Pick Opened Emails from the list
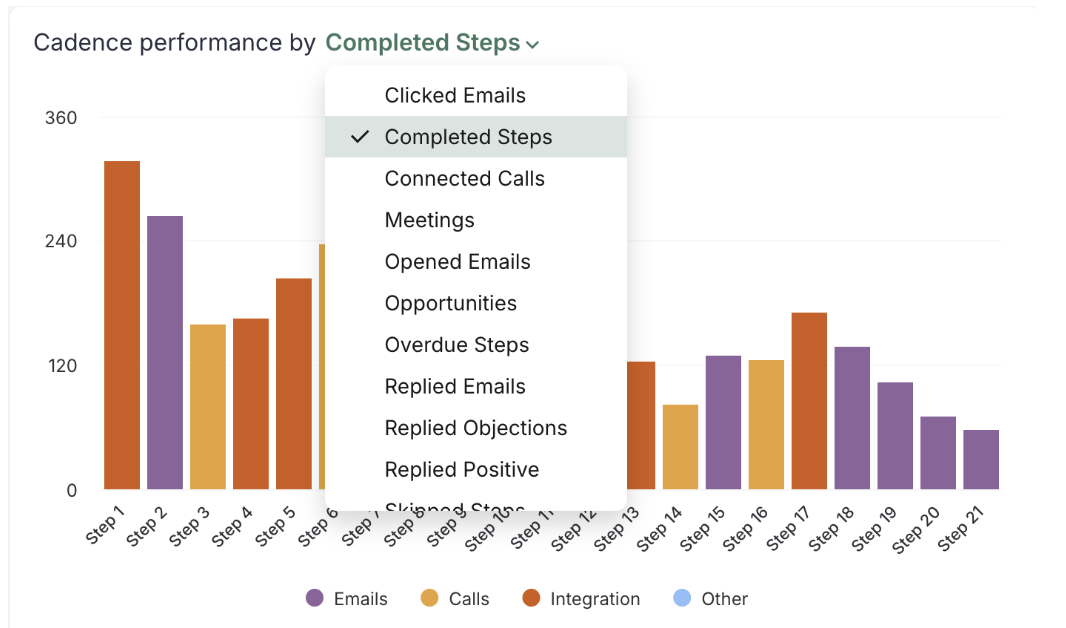Image resolution: width=1066 pixels, height=628 pixels. pos(457,261)
